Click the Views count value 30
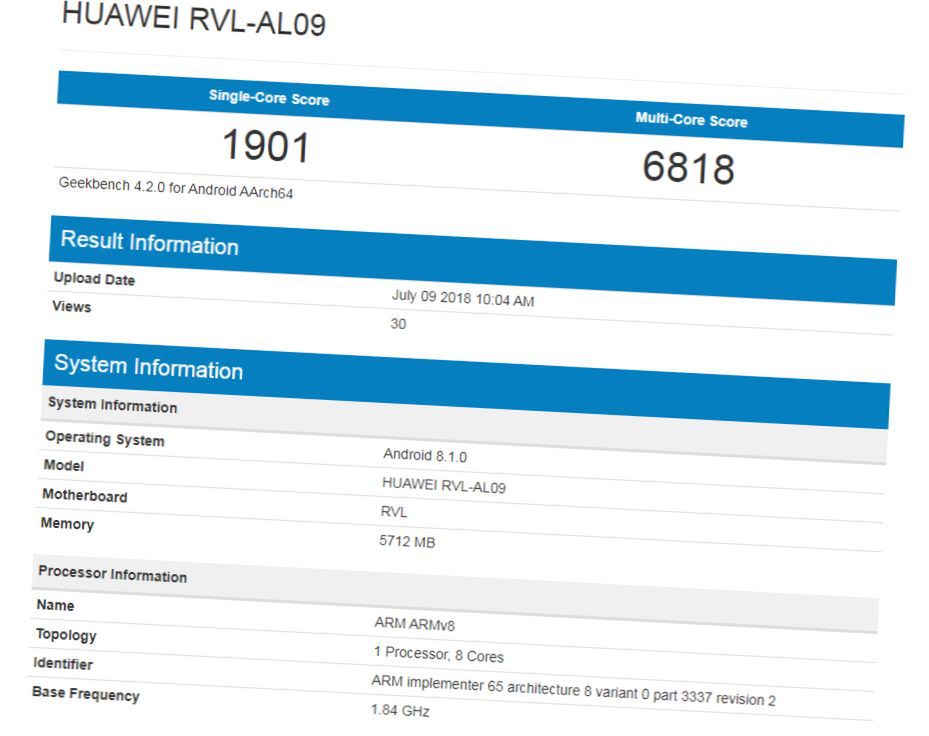Screen dimensions: 929x736 398,324
